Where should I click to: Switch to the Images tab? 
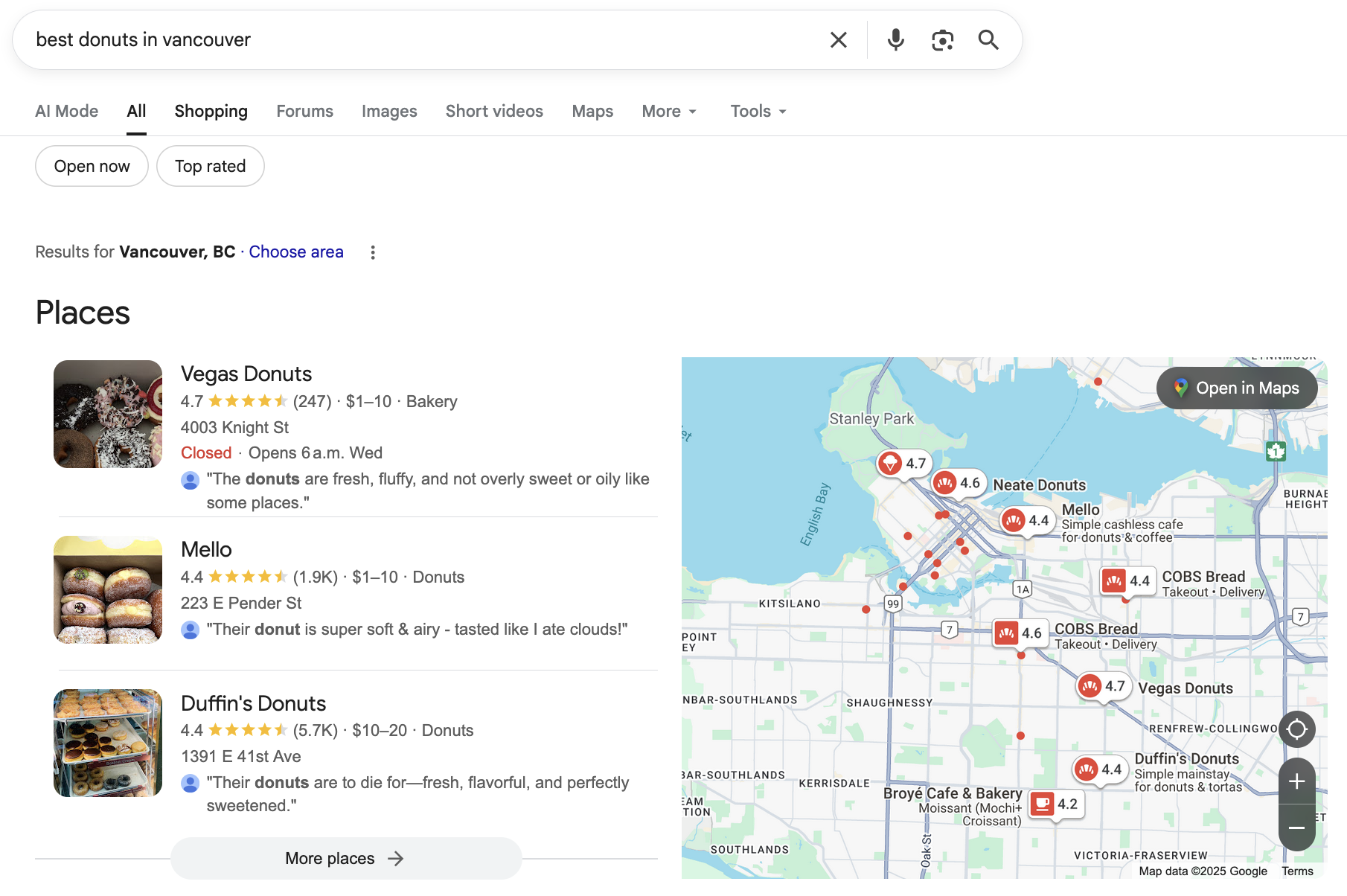click(389, 112)
